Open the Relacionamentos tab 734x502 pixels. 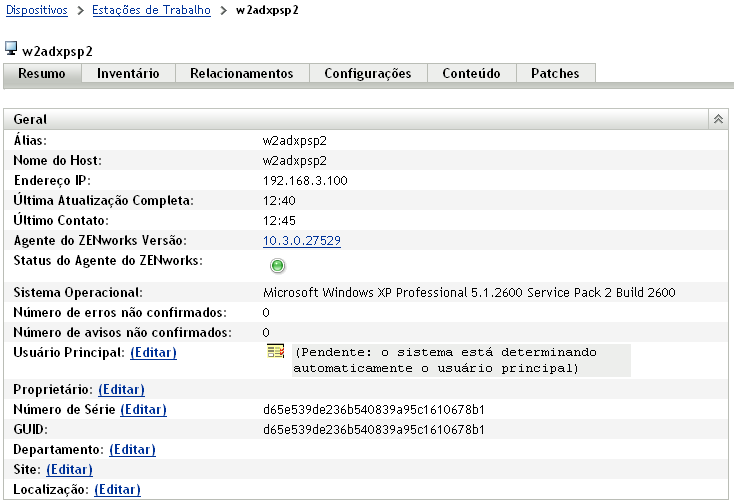point(242,74)
